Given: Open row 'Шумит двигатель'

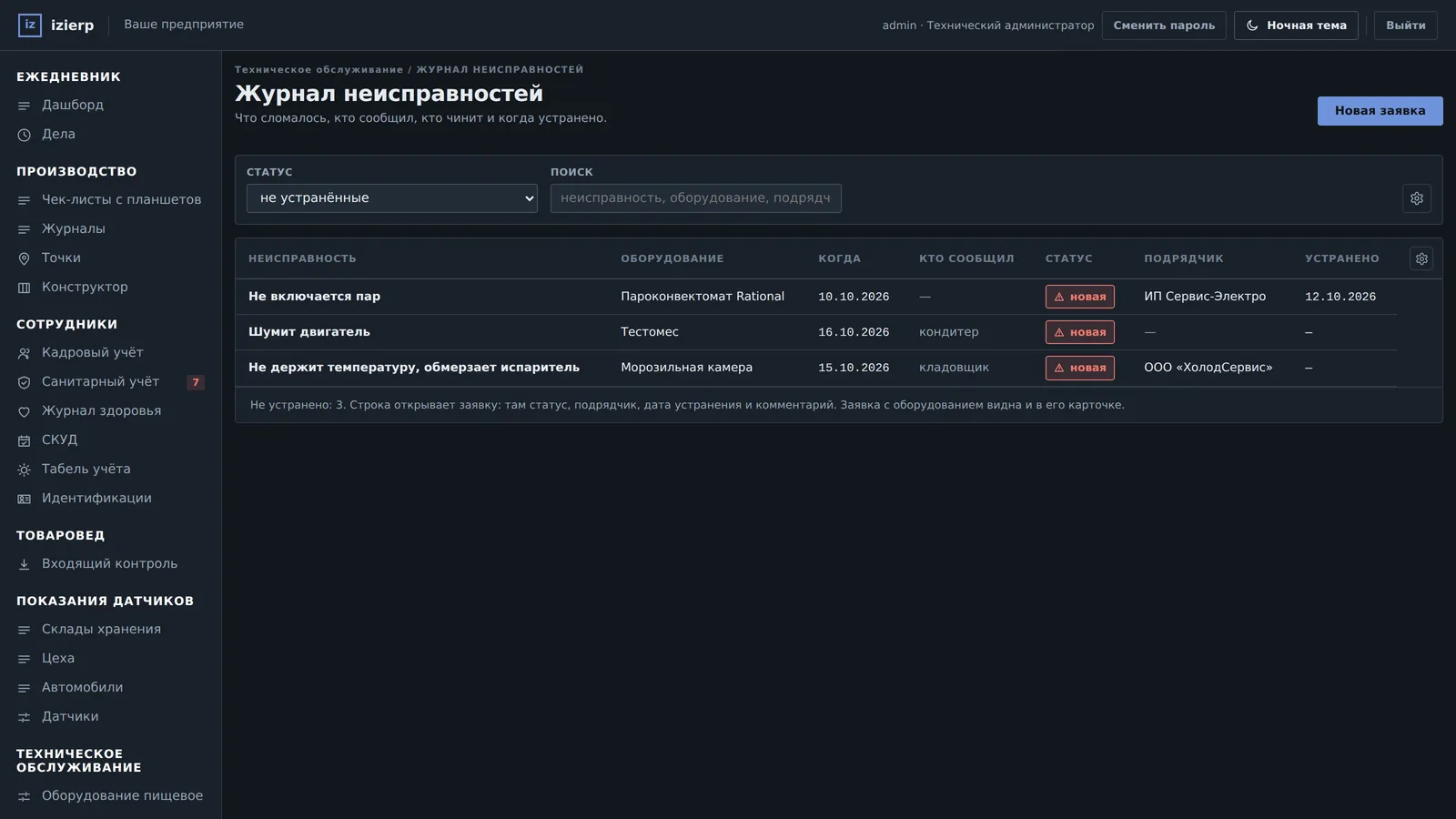Looking at the screenshot, I should pyautogui.click(x=816, y=332).
